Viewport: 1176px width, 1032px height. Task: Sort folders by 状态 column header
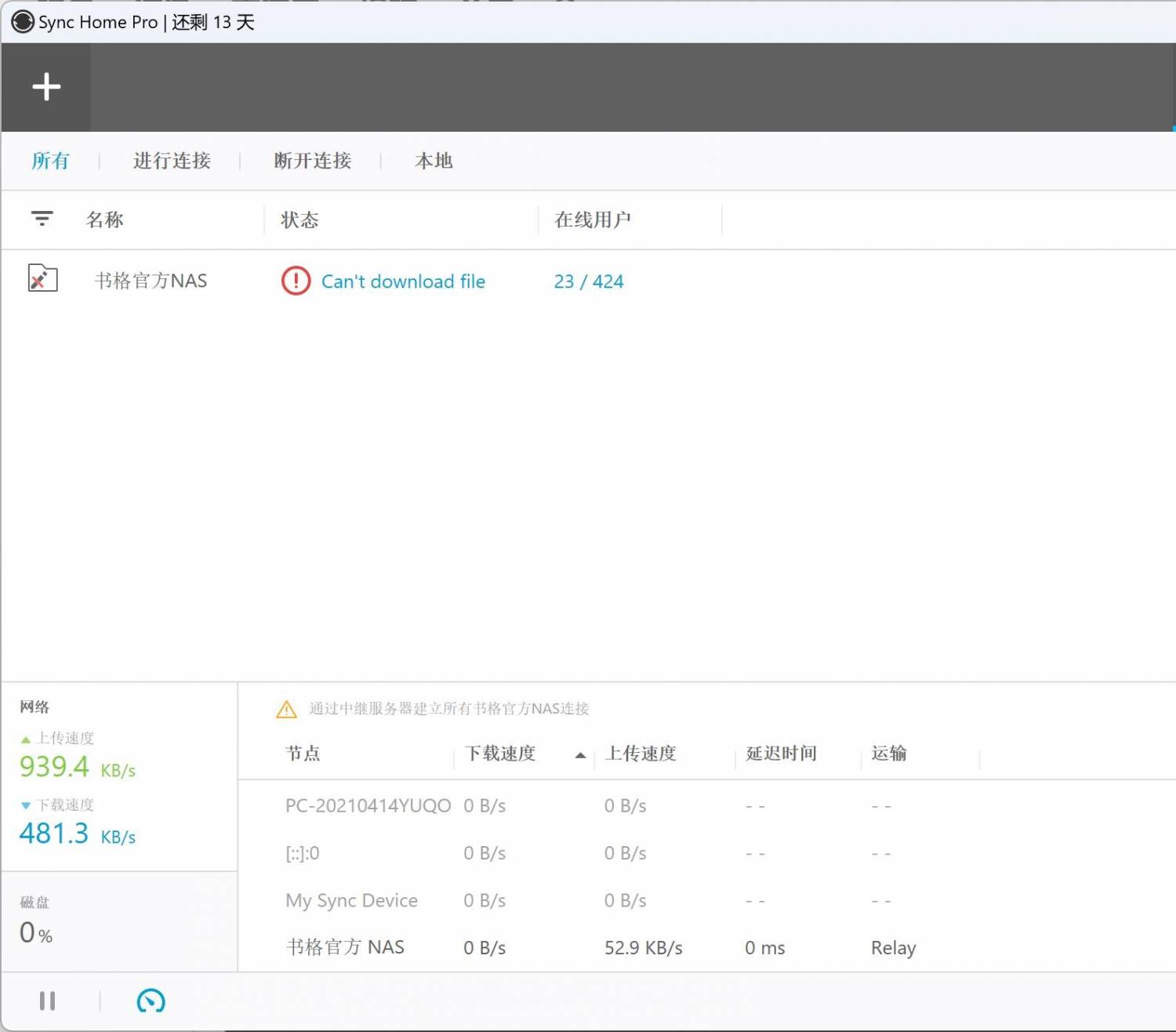[x=299, y=220]
